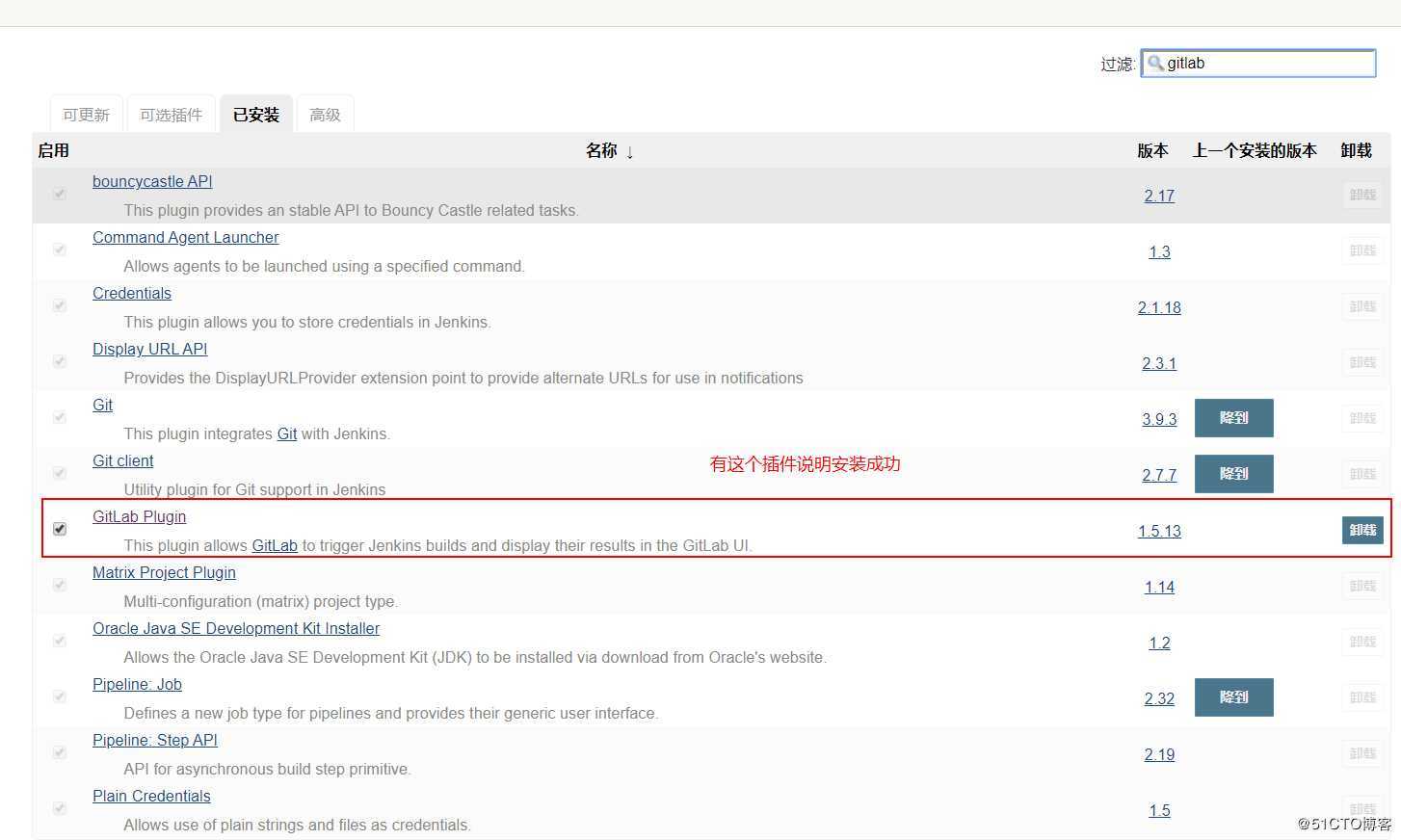
Task: Switch to the 可选插件 tab
Action: tap(172, 115)
